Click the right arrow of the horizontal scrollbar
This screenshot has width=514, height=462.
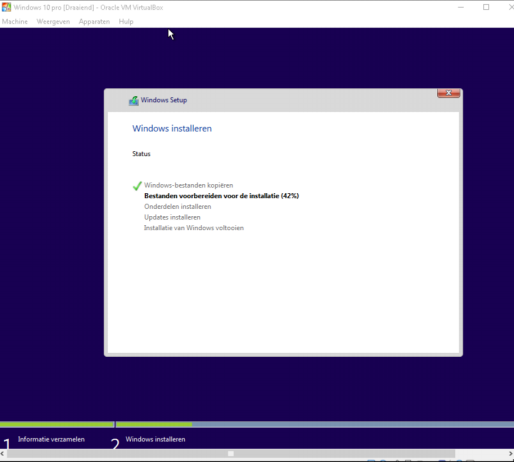(x=511, y=453)
